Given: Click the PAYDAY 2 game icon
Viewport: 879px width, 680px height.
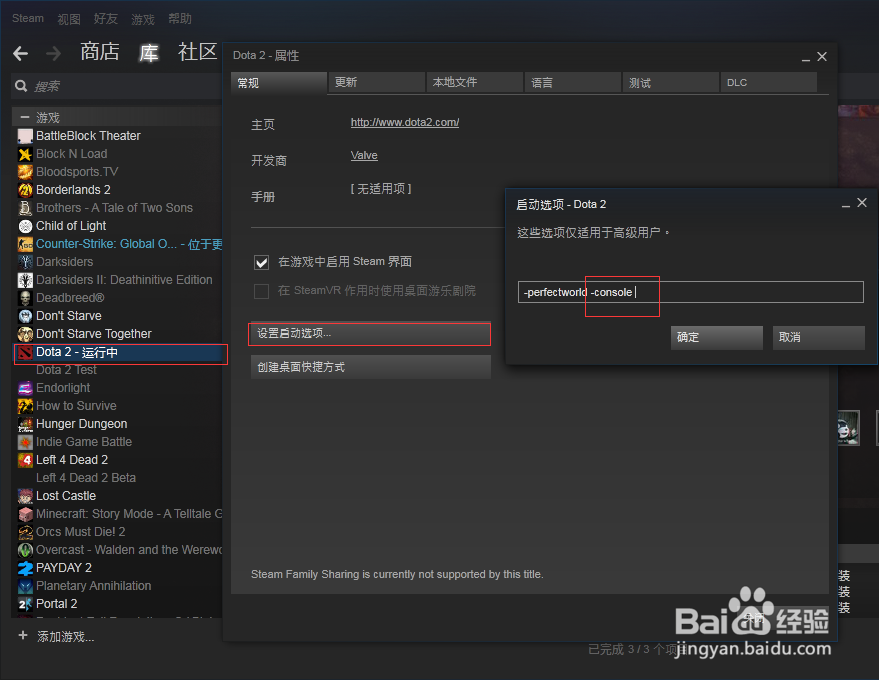Looking at the screenshot, I should [25, 568].
